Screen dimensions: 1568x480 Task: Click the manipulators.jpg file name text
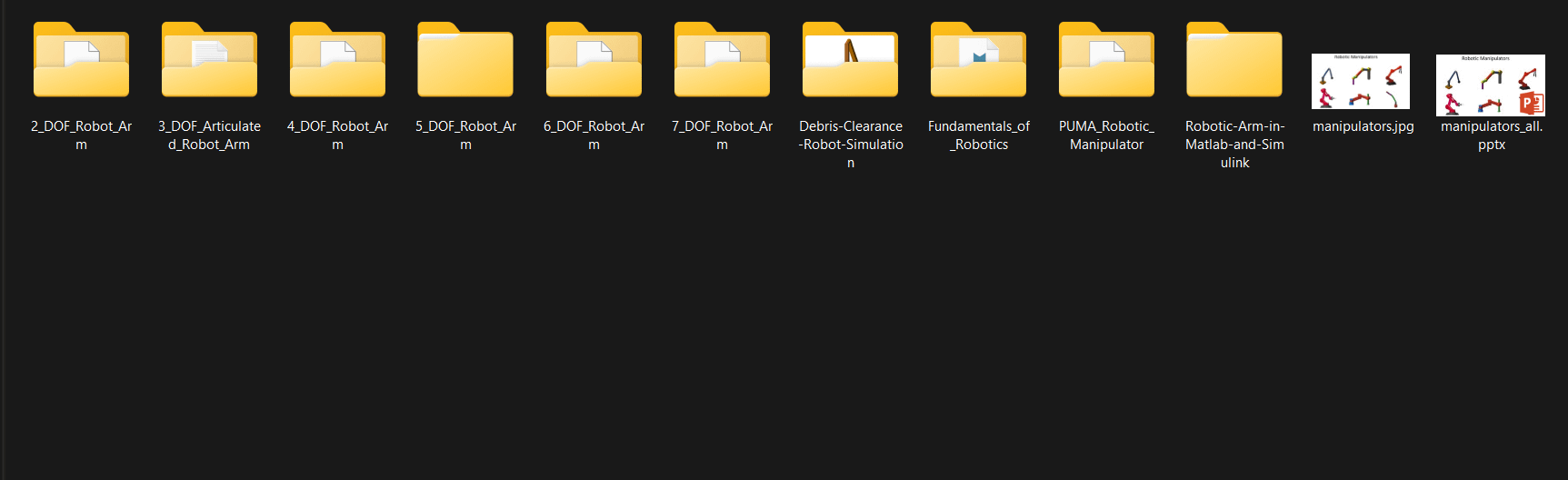click(x=1363, y=126)
